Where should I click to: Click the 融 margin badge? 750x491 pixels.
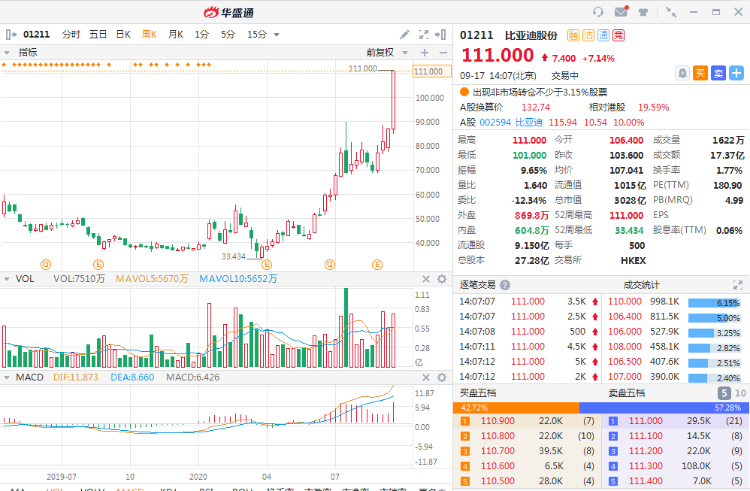tap(573, 35)
